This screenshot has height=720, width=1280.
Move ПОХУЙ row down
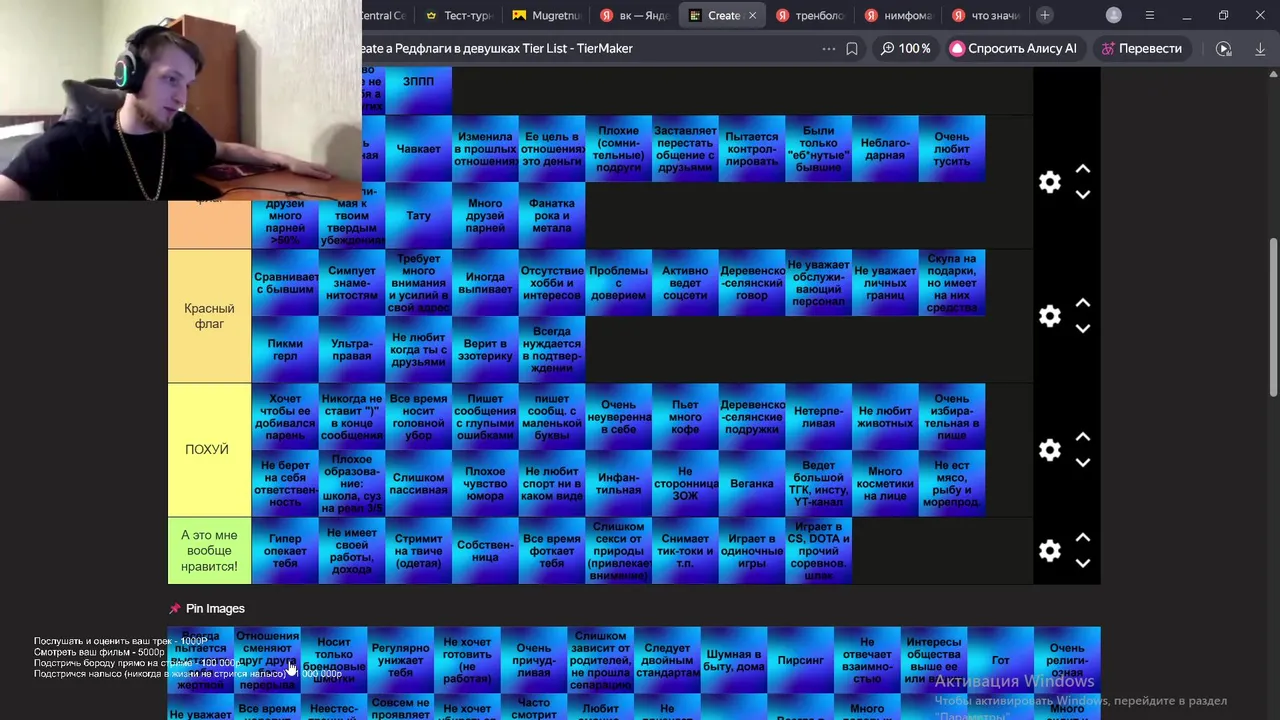(x=1083, y=463)
